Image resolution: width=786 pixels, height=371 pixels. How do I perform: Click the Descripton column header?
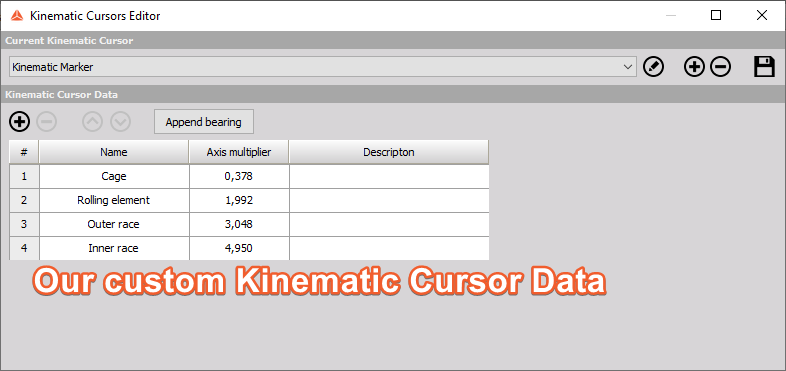pyautogui.click(x=388, y=152)
